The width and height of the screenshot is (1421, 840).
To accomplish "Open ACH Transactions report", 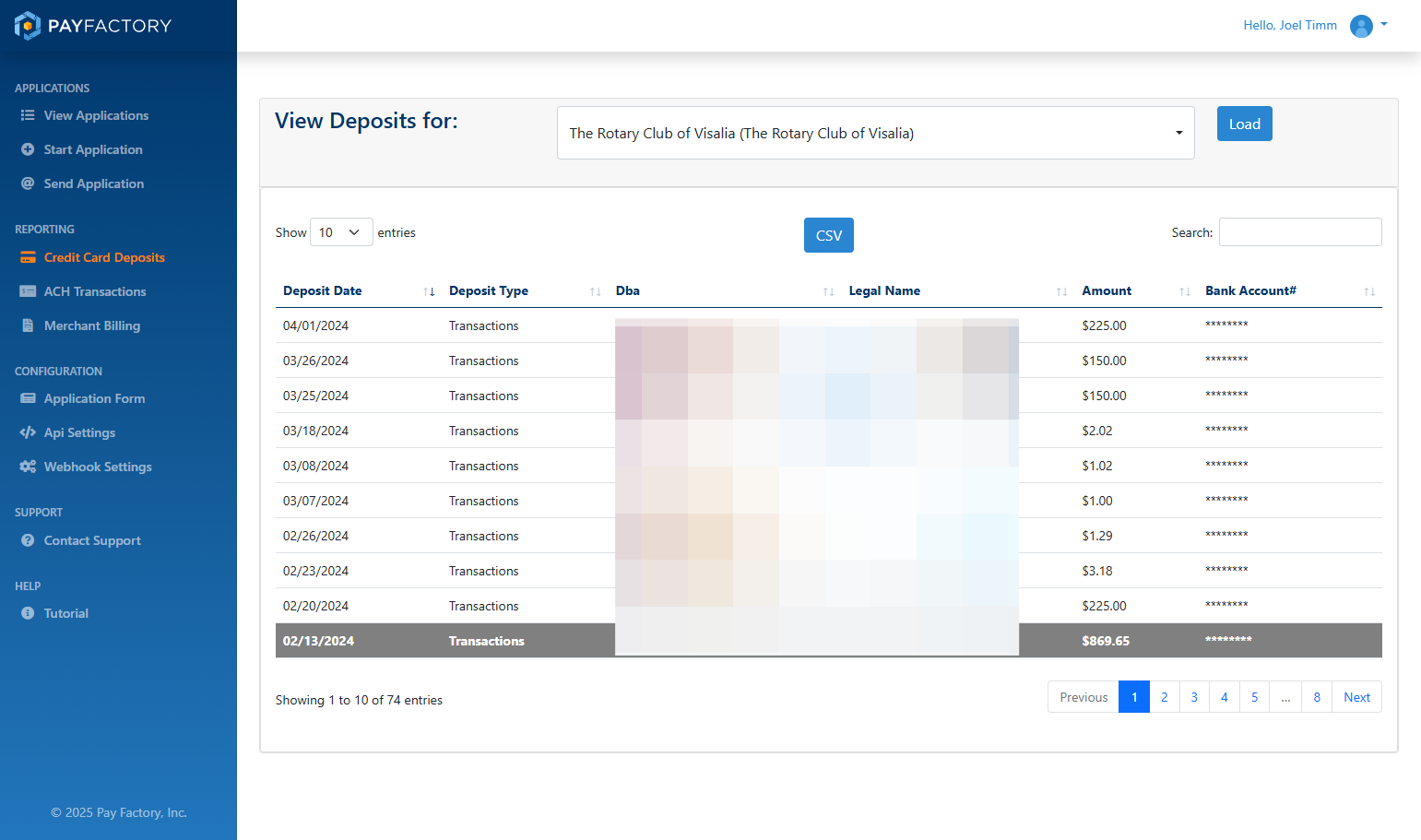I will point(95,291).
